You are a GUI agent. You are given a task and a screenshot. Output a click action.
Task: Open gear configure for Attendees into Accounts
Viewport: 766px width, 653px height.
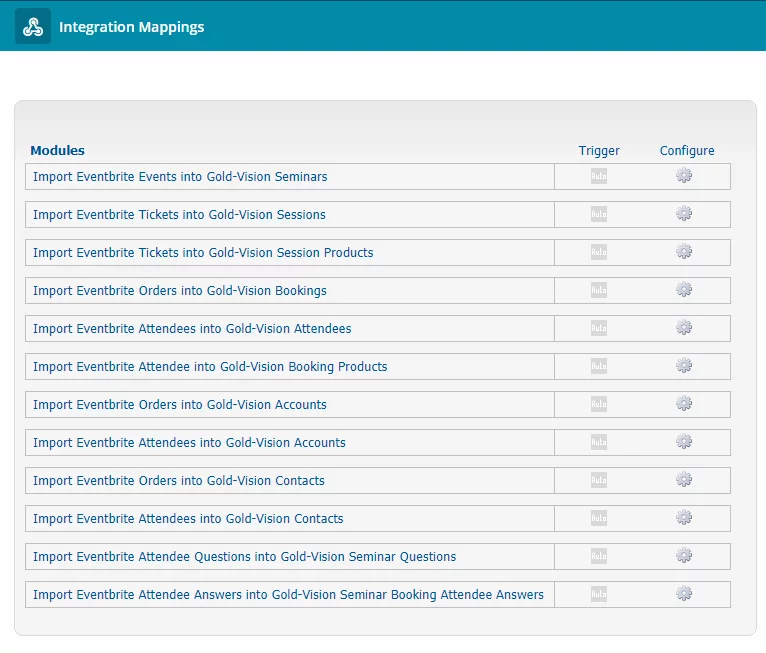tap(684, 442)
